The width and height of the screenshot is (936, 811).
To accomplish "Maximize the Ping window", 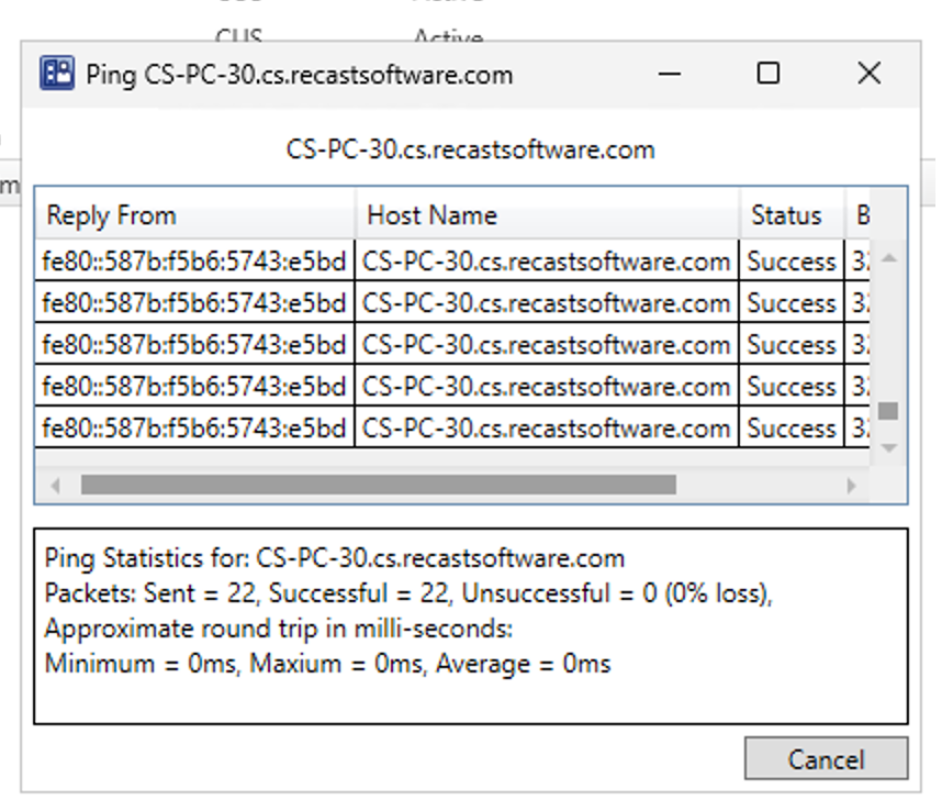I will click(x=768, y=74).
